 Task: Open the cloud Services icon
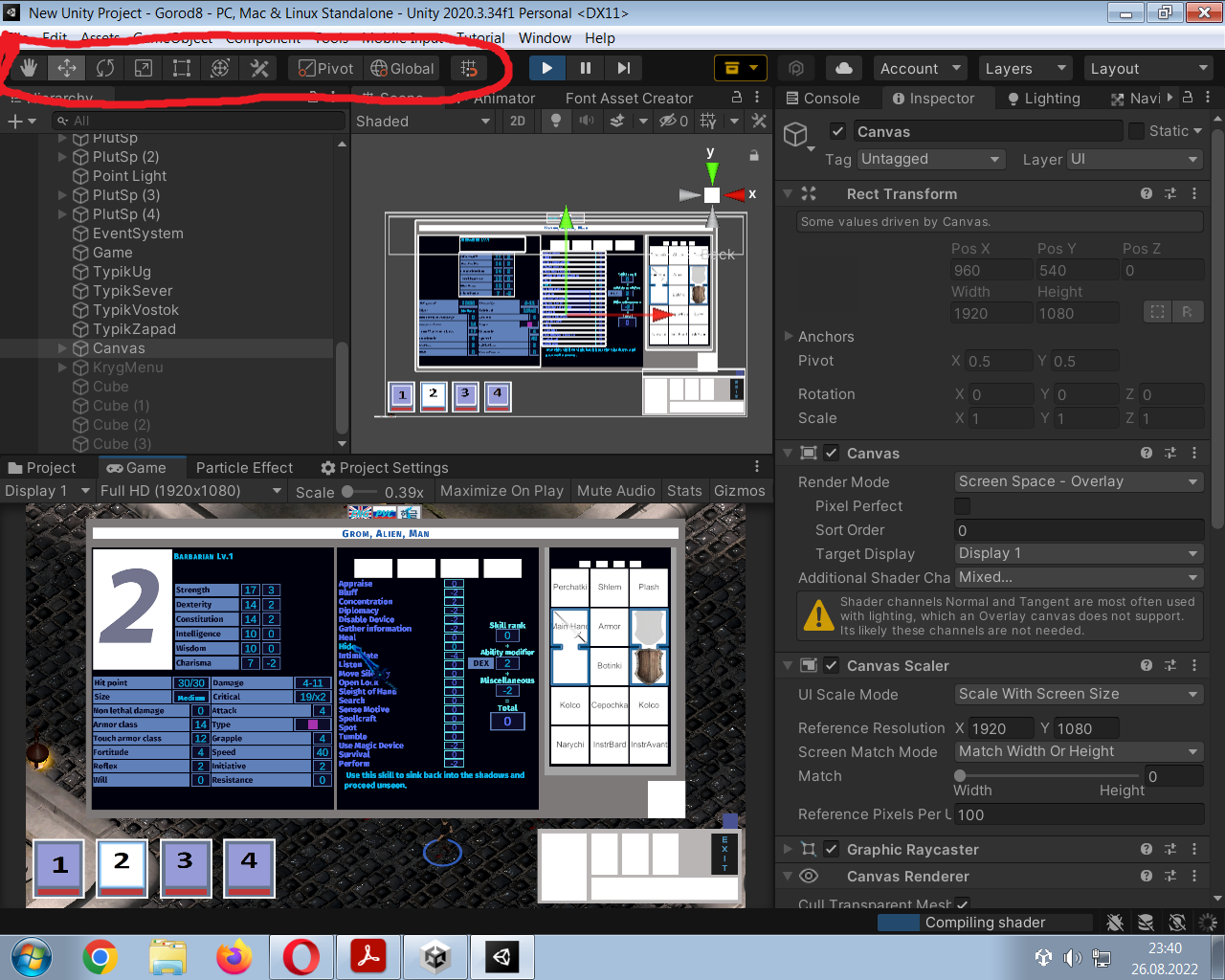click(844, 68)
